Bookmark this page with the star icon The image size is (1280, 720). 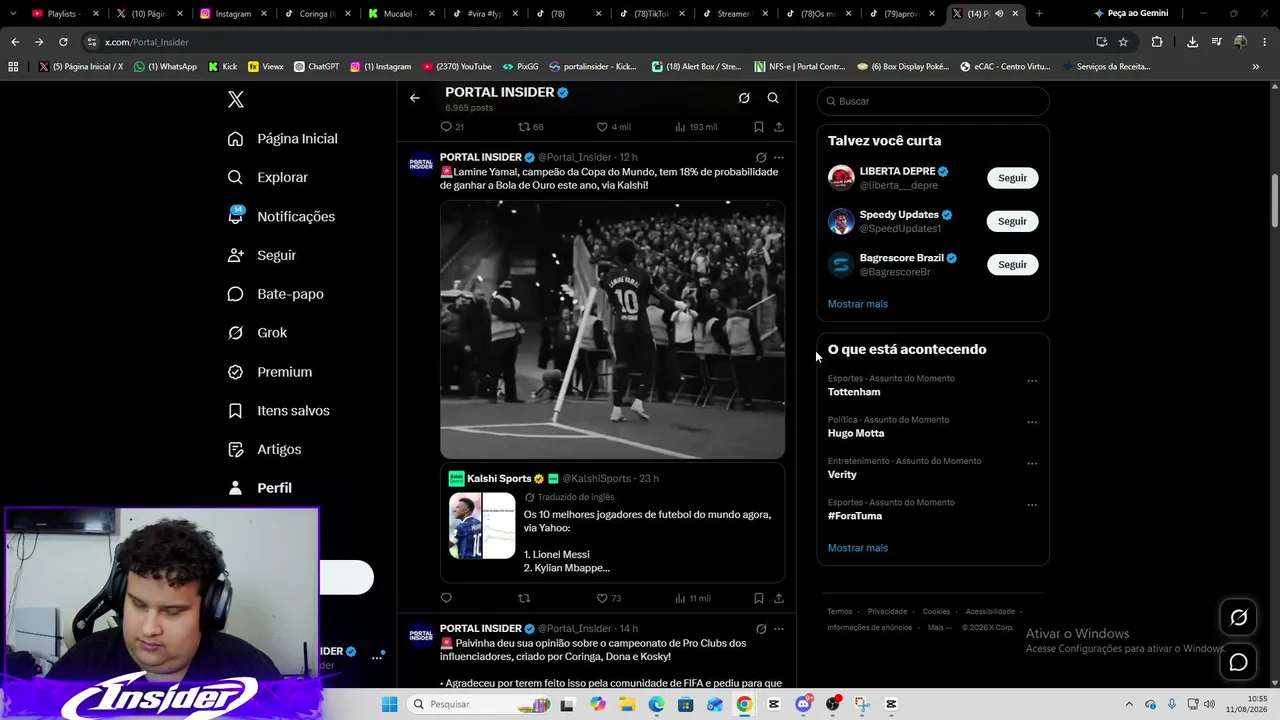(x=1123, y=42)
